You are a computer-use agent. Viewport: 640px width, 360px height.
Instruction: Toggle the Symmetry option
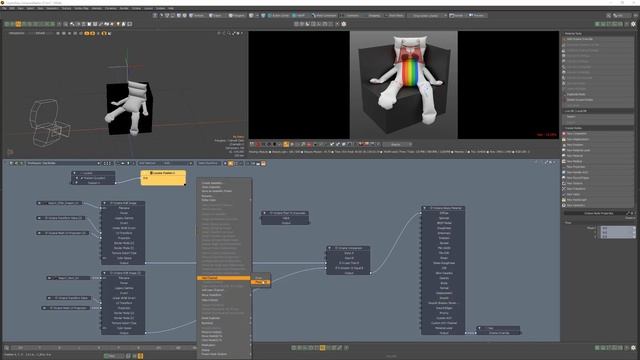tap(353, 16)
